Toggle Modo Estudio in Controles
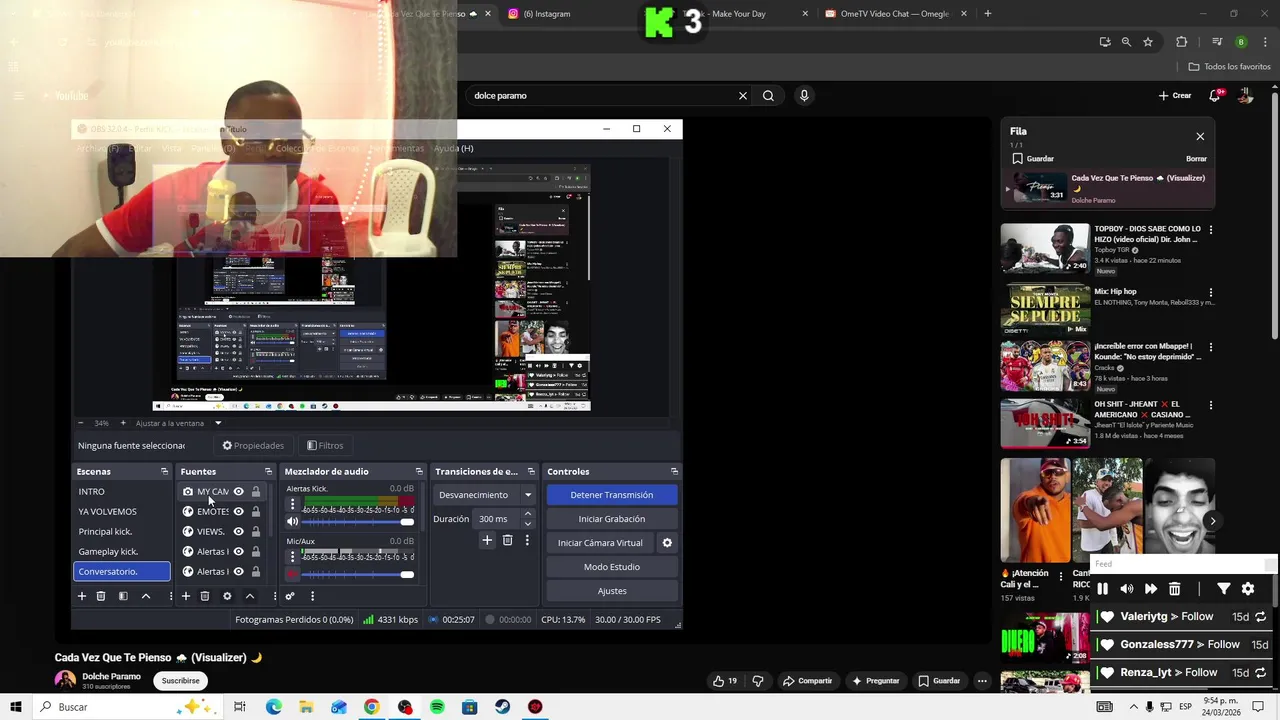Screen dimensions: 1280x720 point(612,567)
